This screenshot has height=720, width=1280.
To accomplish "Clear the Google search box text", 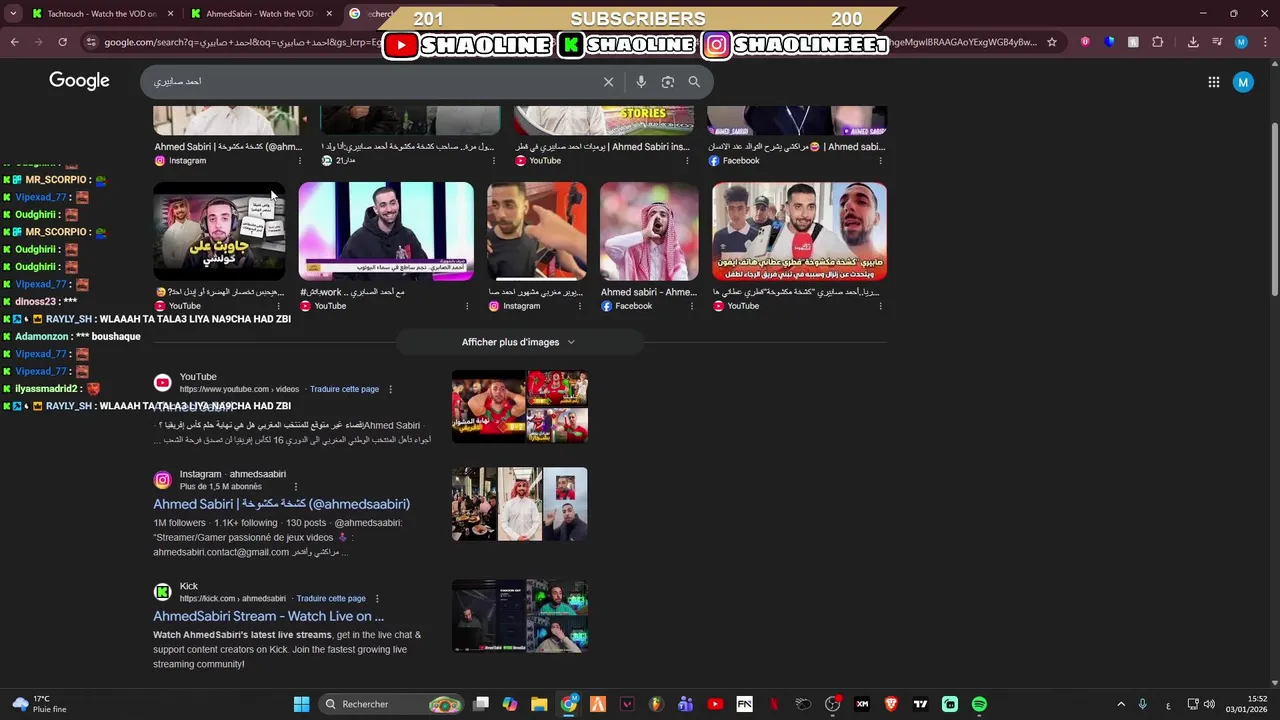I will (x=608, y=82).
